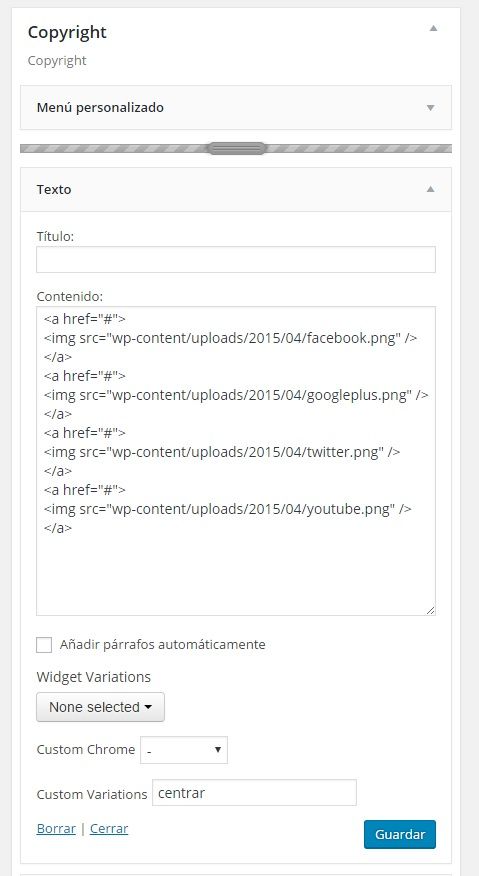Click the striped divider handle

[236, 149]
